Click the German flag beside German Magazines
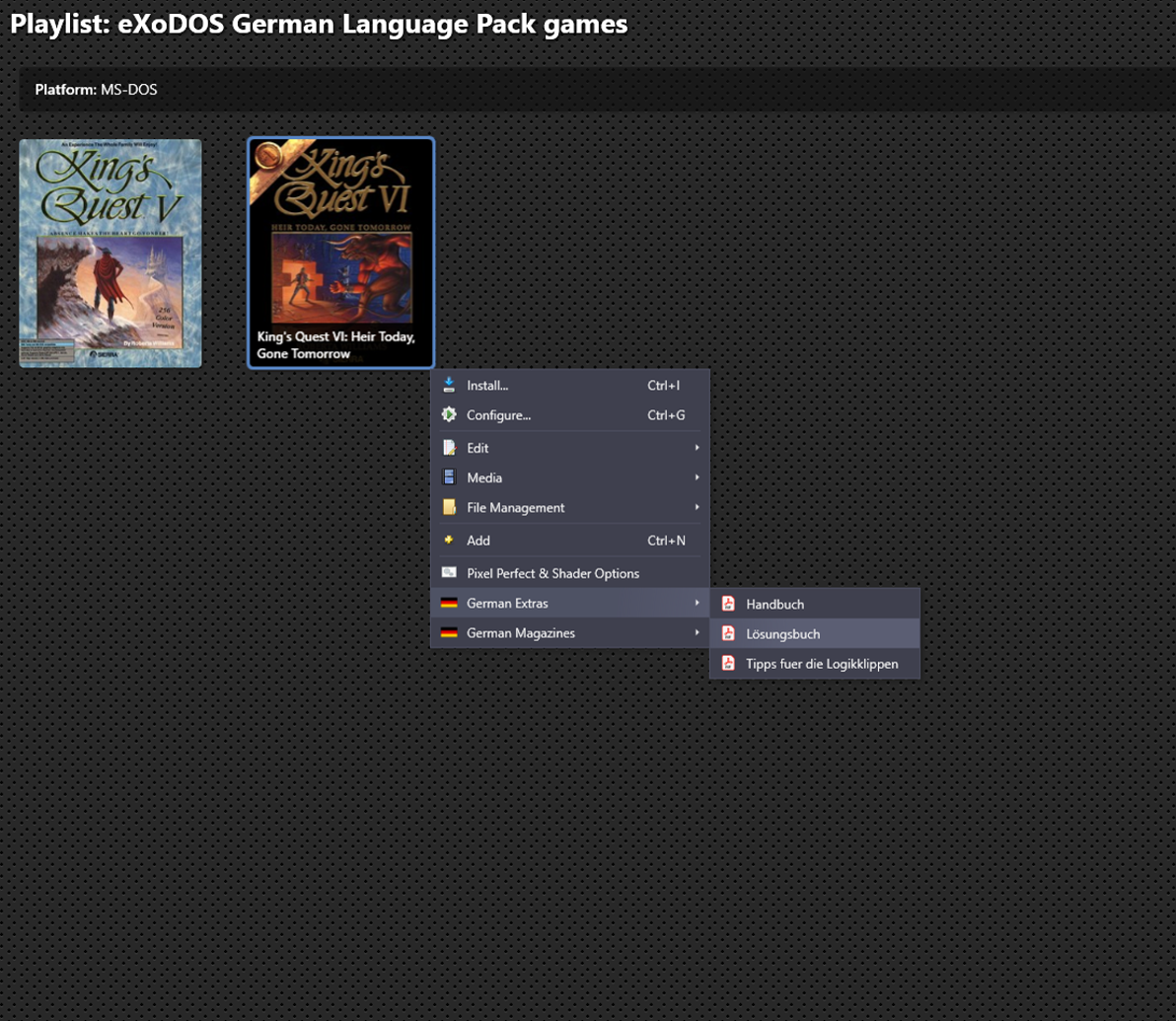 point(449,632)
